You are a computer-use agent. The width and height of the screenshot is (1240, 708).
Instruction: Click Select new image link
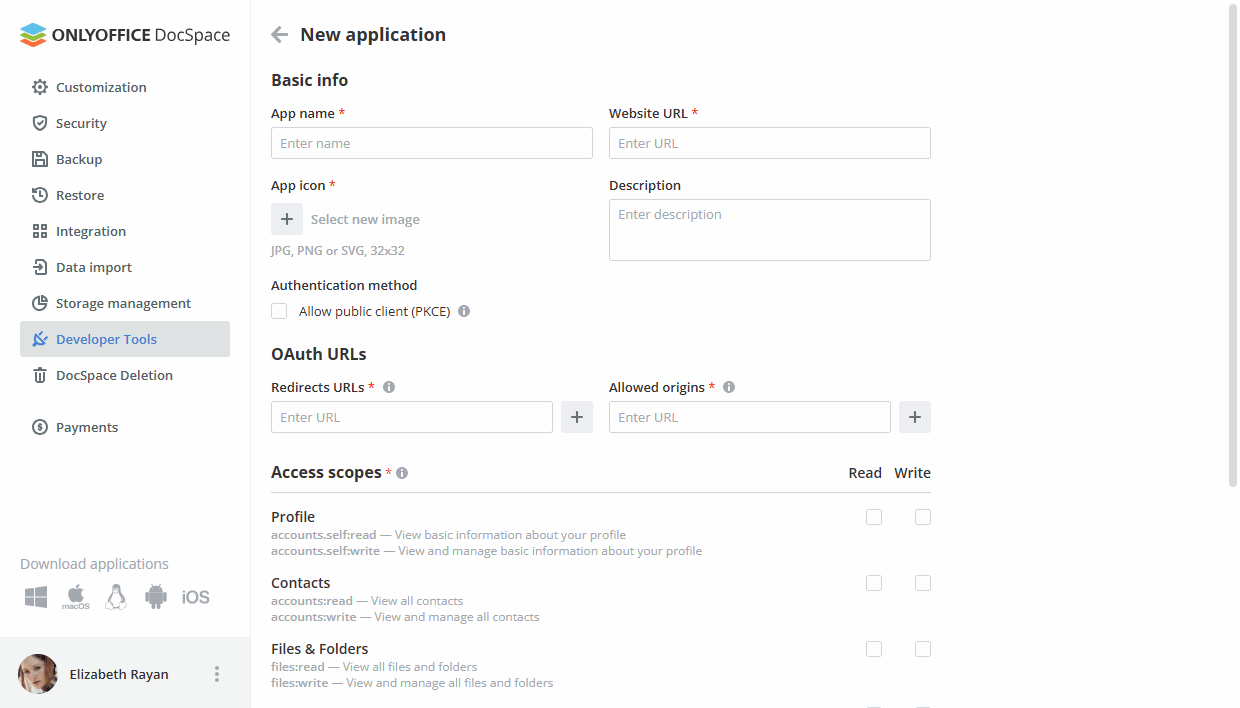pos(365,219)
